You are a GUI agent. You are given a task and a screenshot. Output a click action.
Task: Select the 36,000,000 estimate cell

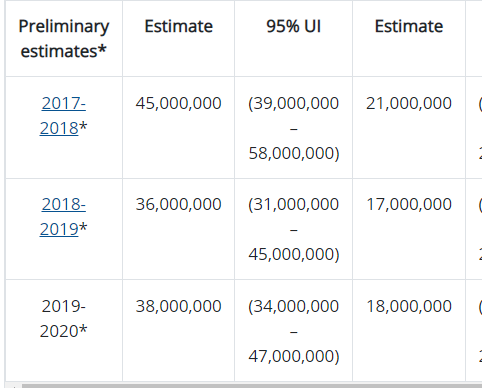click(178, 204)
